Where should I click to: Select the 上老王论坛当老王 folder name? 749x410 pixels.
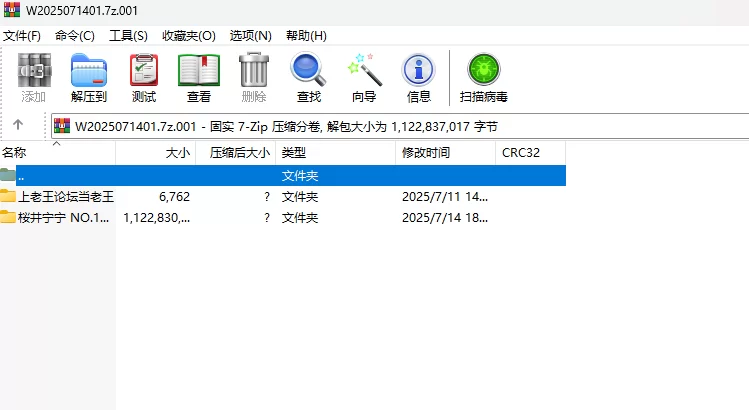tap(66, 196)
